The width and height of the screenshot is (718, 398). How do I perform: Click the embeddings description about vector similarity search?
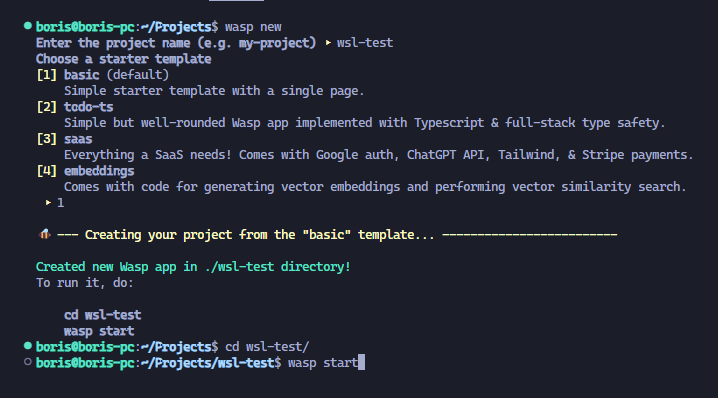coord(375,187)
